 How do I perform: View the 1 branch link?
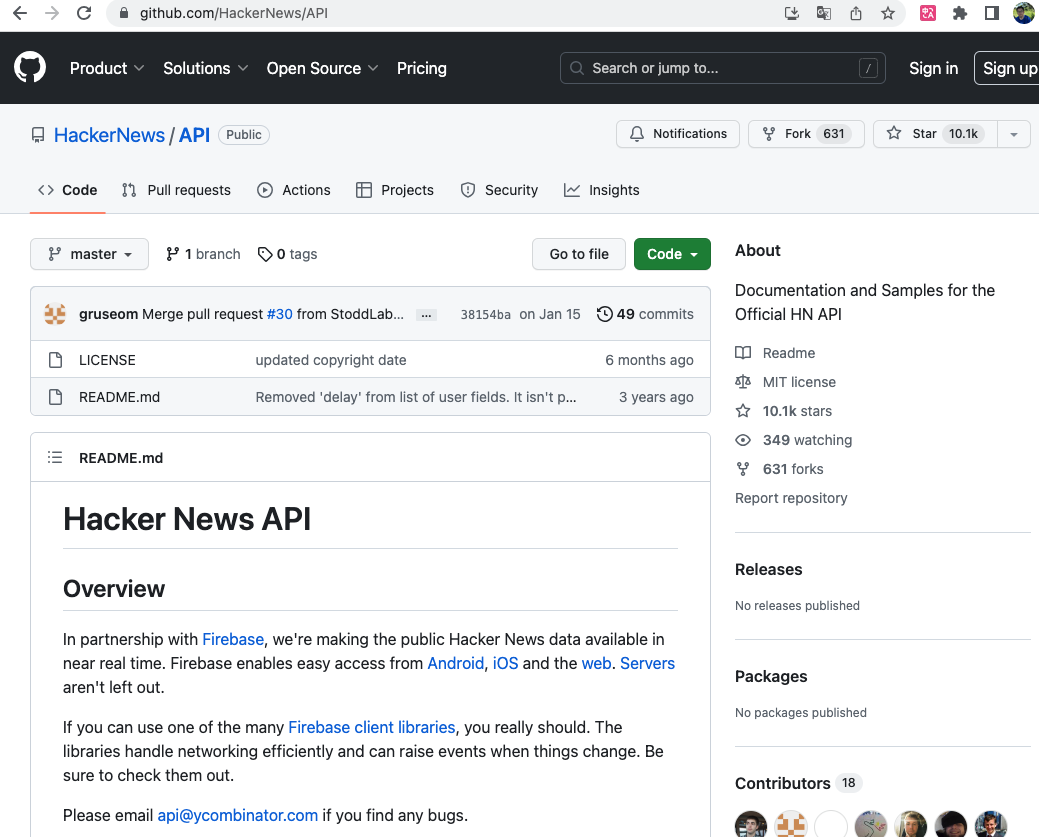point(203,254)
